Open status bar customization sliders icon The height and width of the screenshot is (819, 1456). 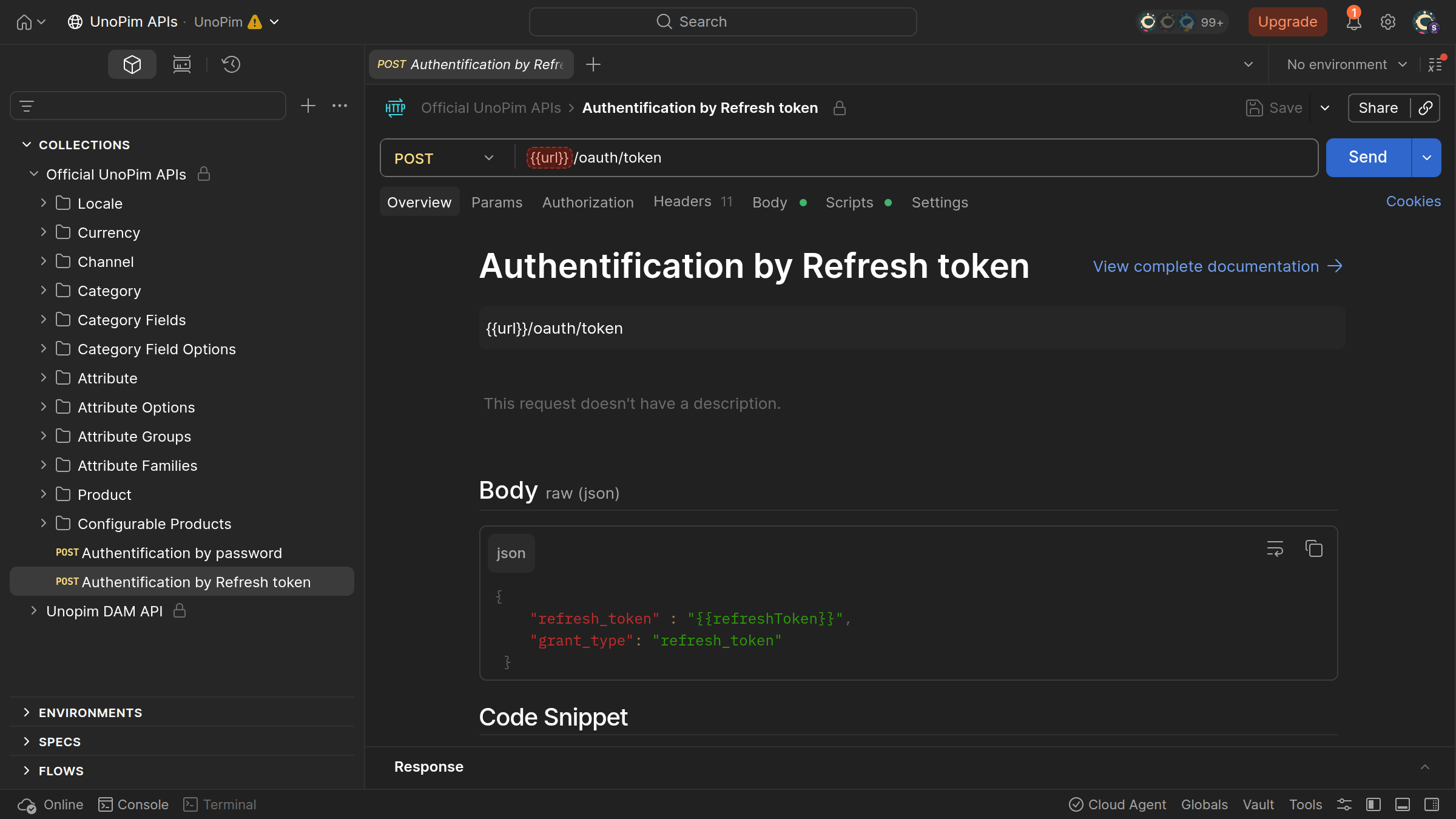pyautogui.click(x=1344, y=804)
